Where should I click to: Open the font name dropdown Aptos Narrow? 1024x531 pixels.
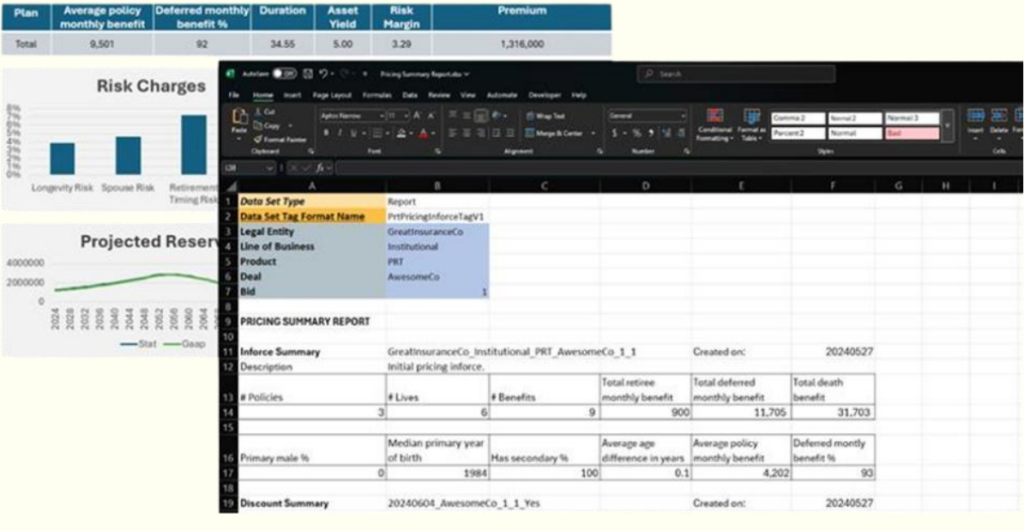351,116
